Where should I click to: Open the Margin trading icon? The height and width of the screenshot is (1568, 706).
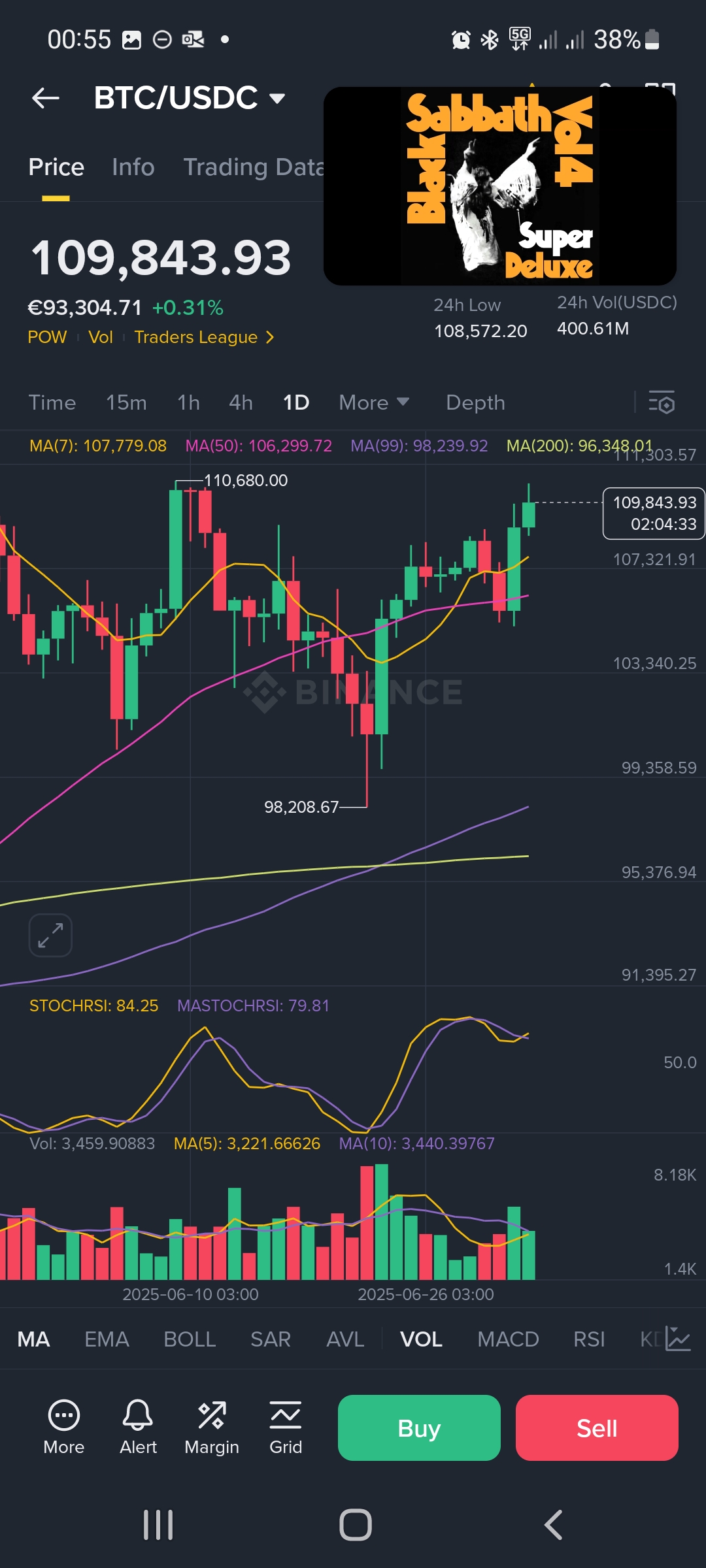coord(212,1428)
